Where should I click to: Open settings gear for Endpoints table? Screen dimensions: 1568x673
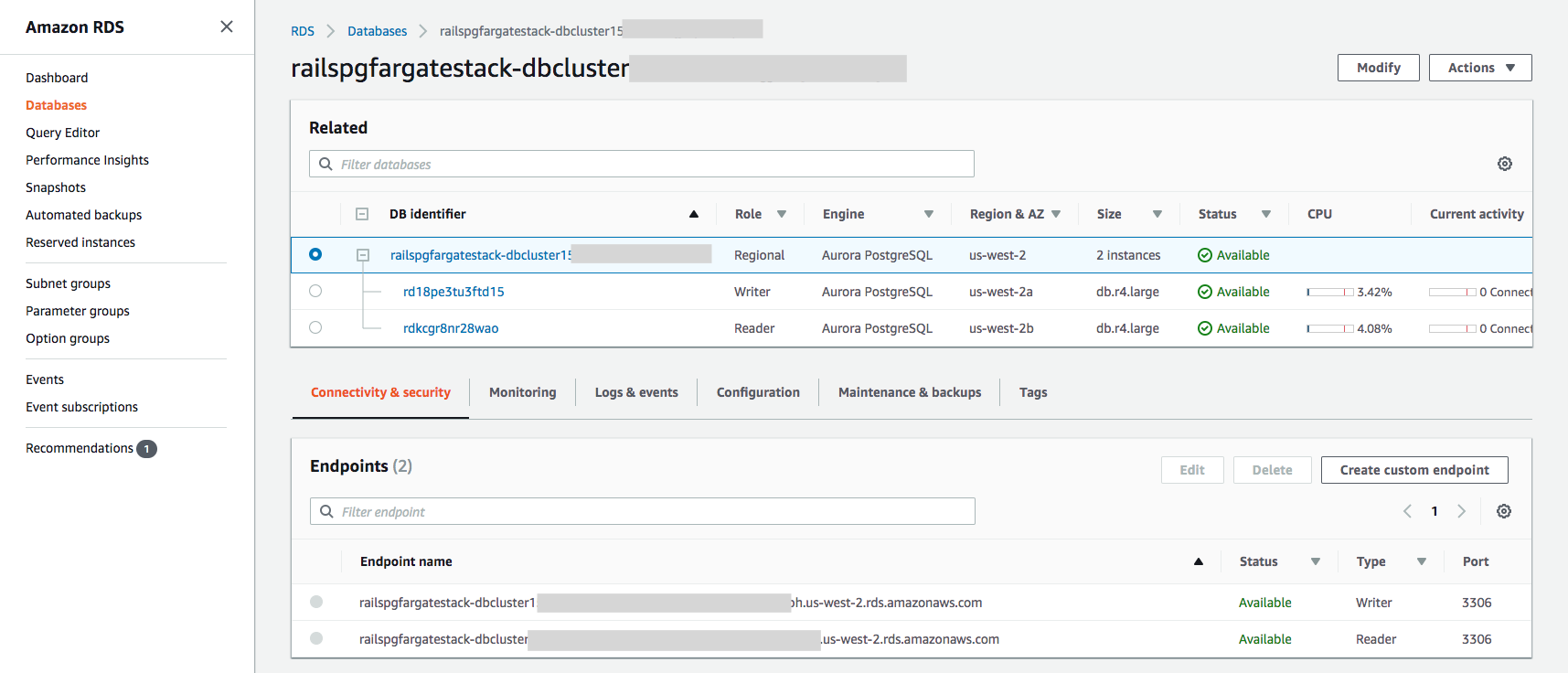coord(1504,511)
